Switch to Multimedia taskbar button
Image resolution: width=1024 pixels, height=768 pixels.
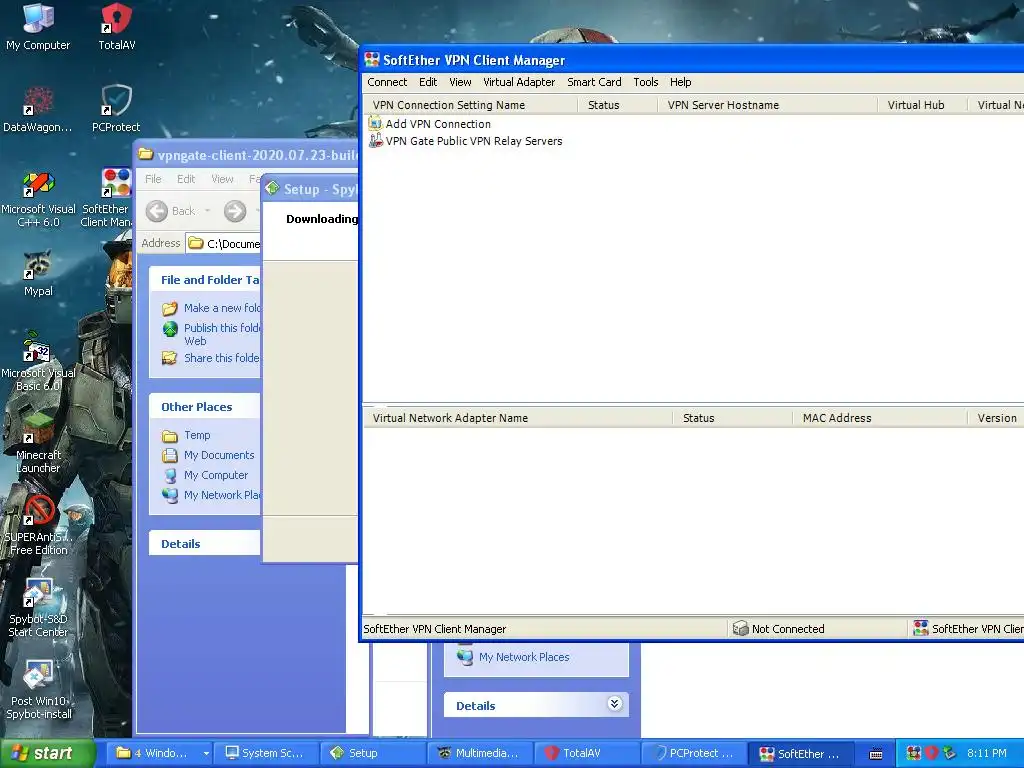coord(481,753)
